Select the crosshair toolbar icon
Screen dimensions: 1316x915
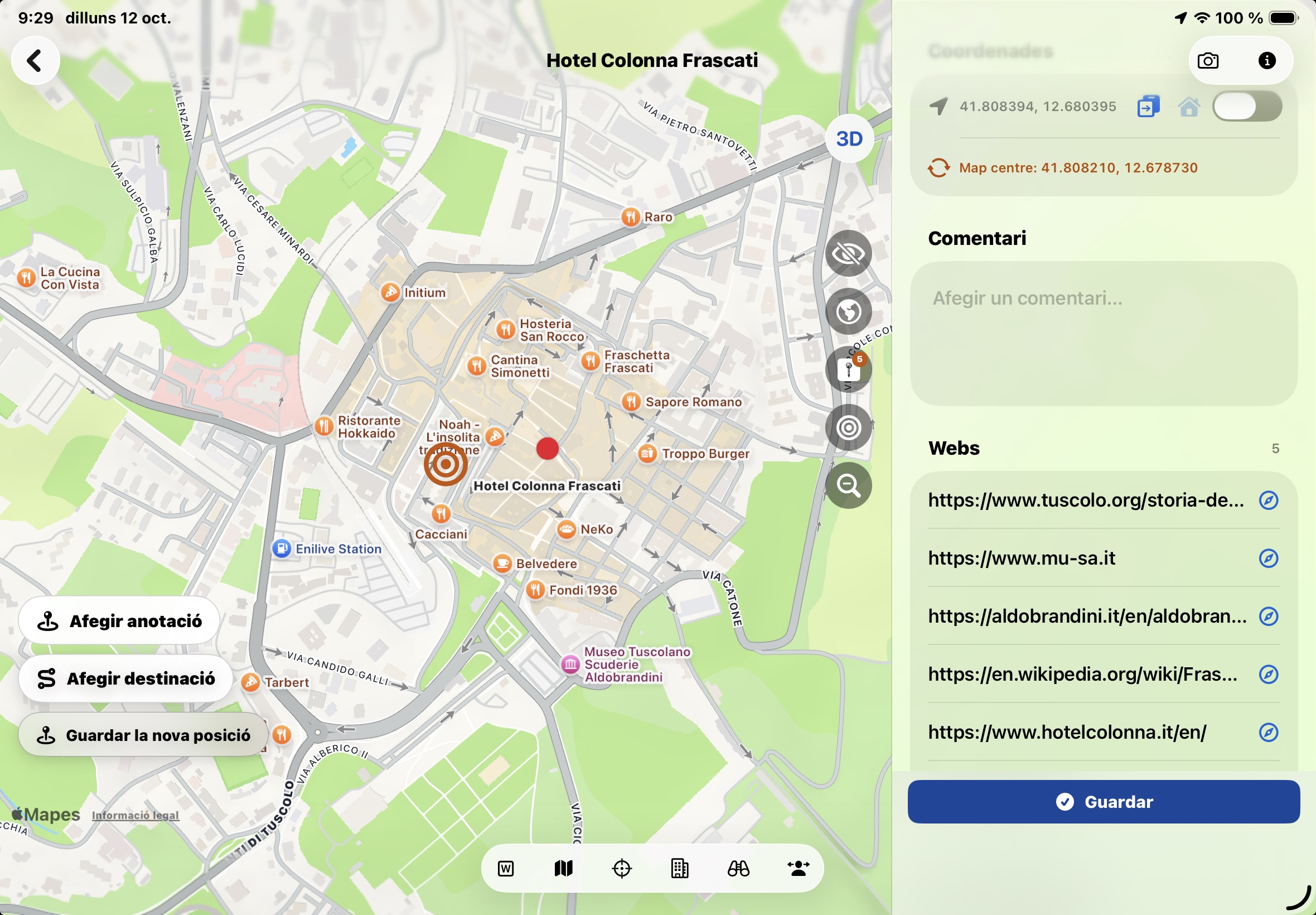tap(622, 869)
